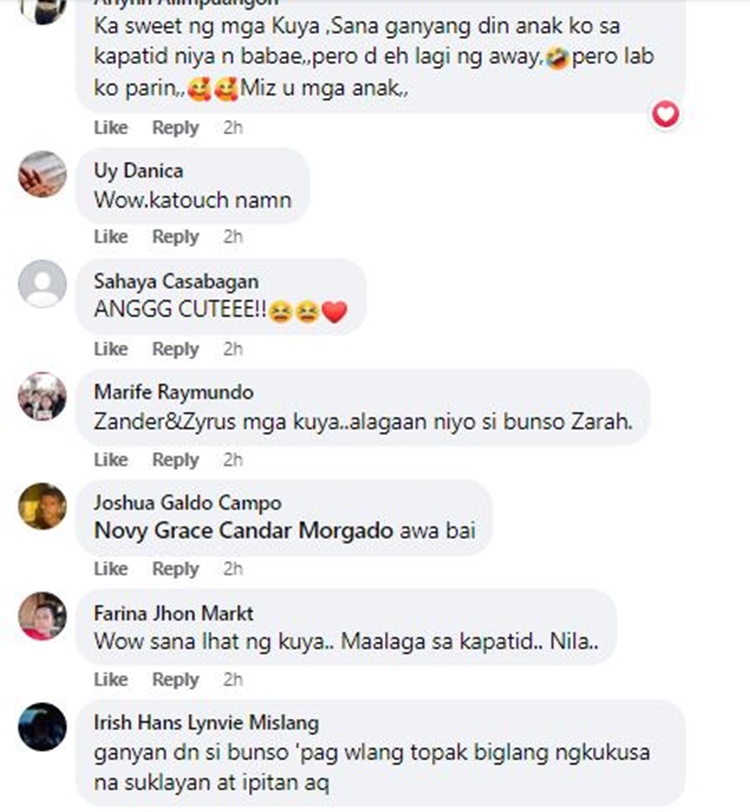Open Irish Hans Lynvie Mislang's avatar

coord(42,727)
